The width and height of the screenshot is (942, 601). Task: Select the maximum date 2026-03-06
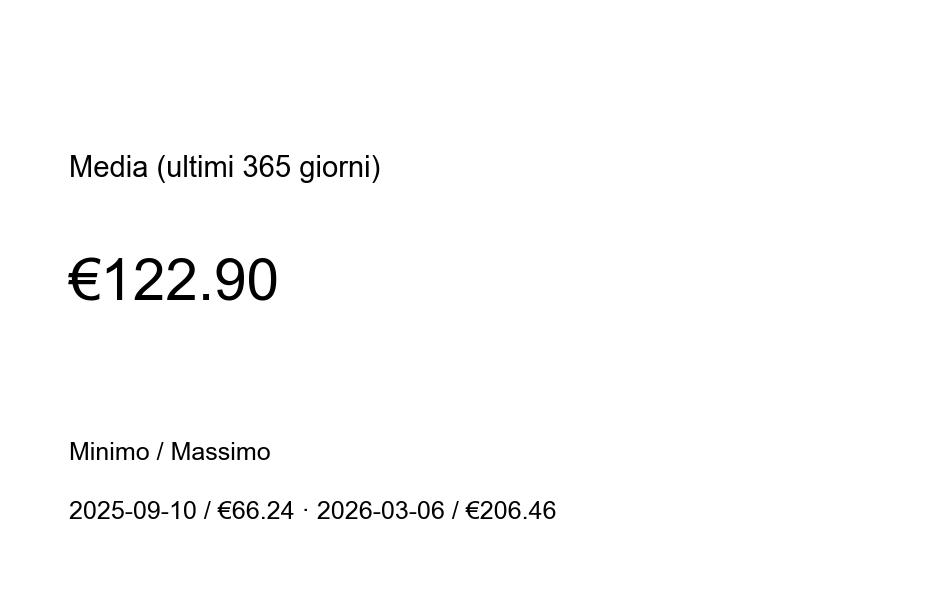point(380,511)
